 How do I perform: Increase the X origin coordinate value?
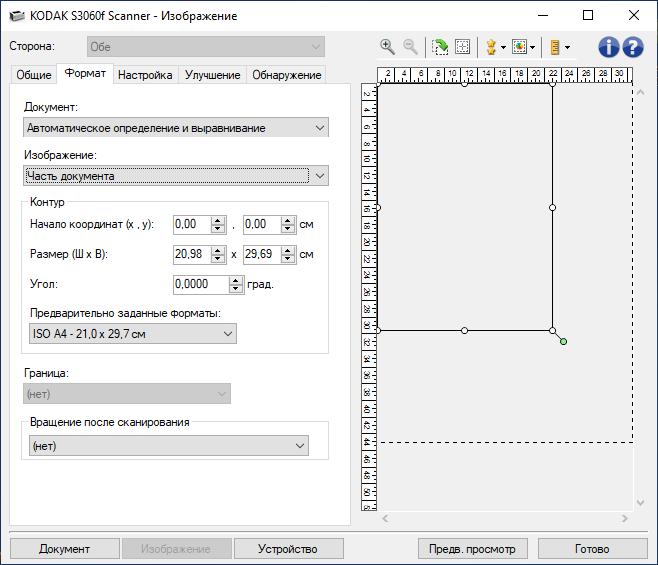pyautogui.click(x=219, y=220)
